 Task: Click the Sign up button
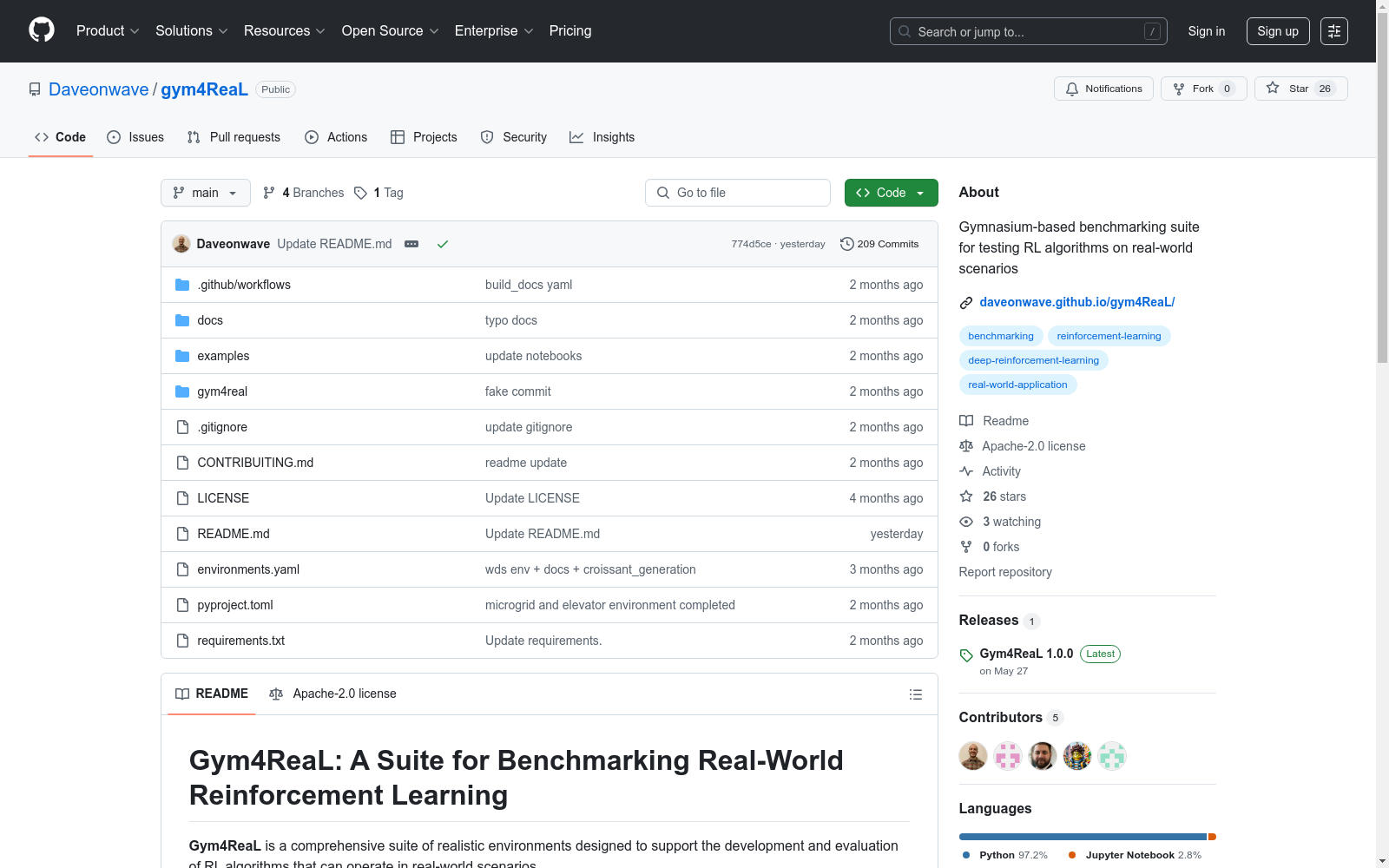point(1278,31)
